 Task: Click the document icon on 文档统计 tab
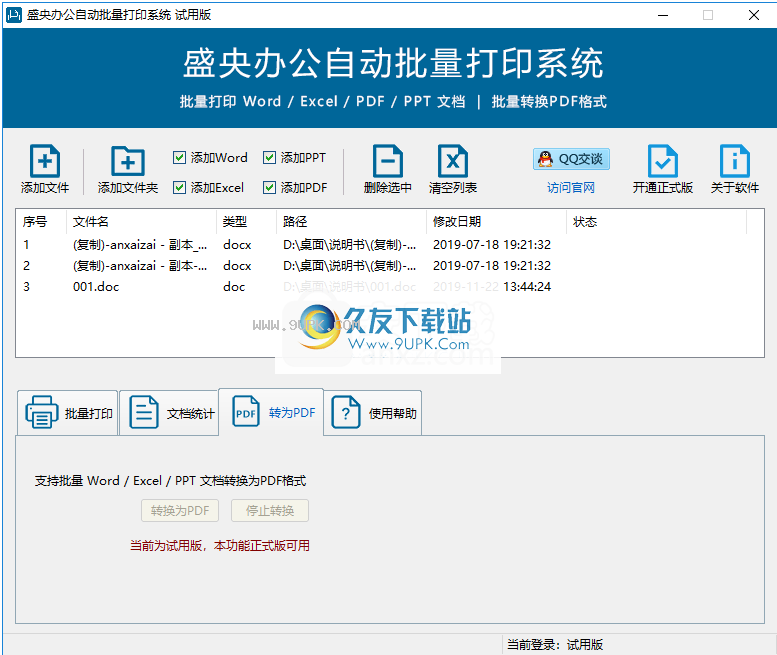144,412
